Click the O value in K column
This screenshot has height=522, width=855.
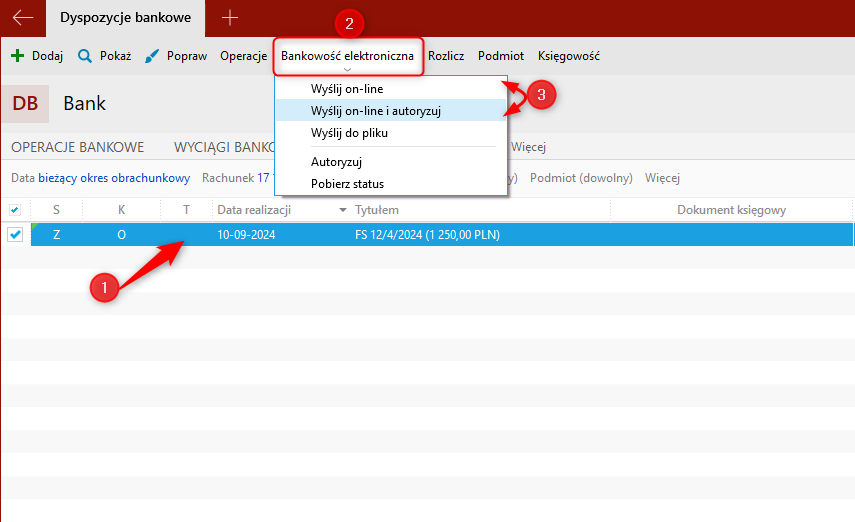(121, 235)
